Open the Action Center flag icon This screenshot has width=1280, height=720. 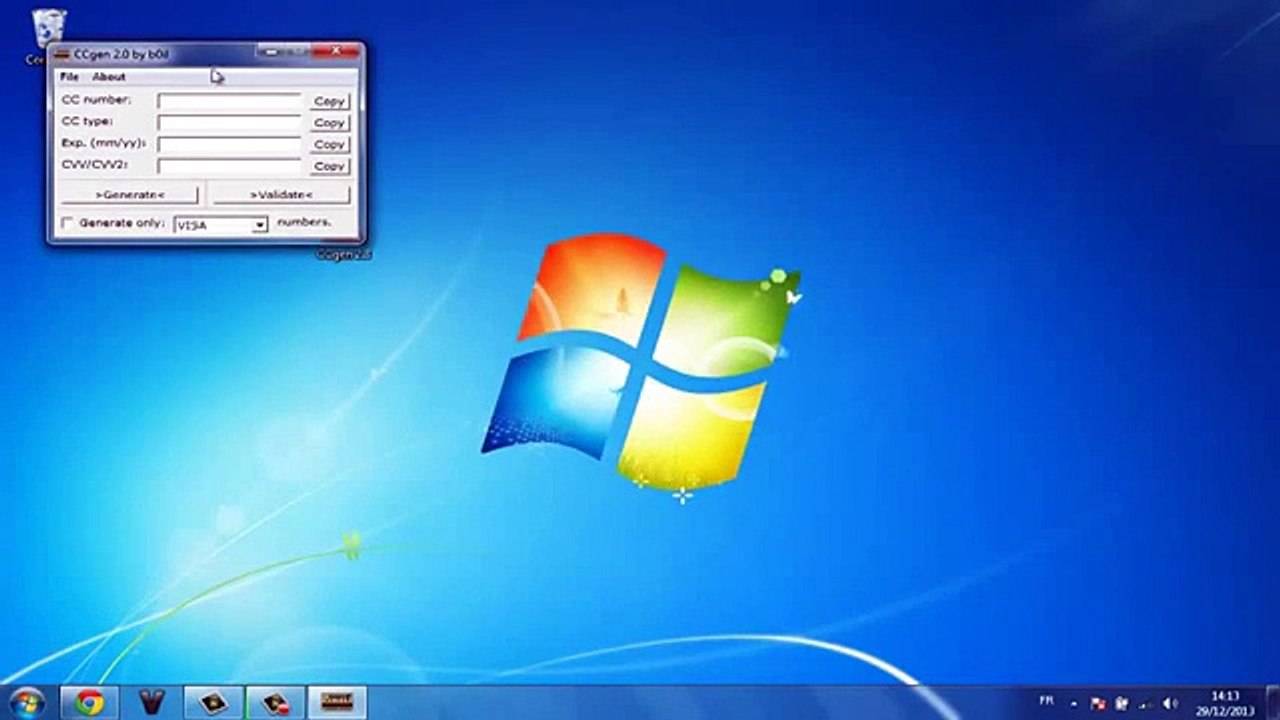[x=1098, y=703]
